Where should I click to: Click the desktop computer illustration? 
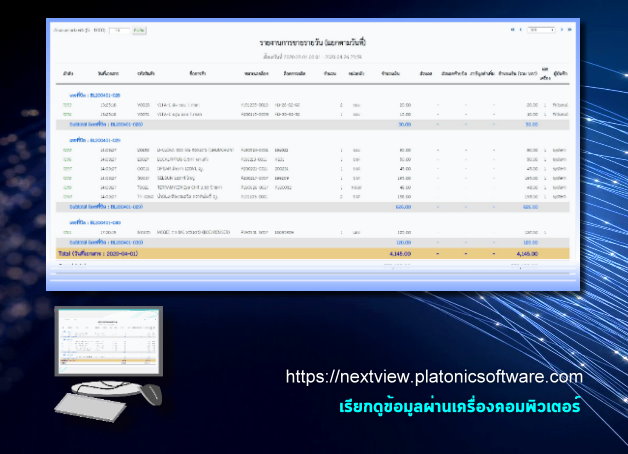click(x=109, y=364)
